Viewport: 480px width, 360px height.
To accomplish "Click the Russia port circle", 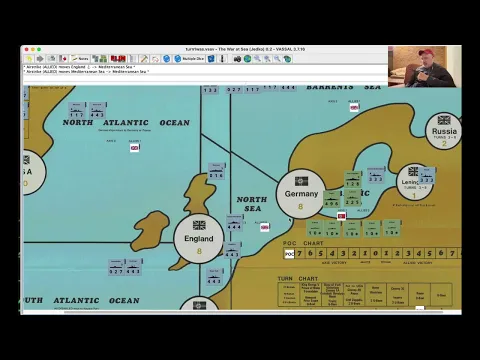I will (444, 131).
